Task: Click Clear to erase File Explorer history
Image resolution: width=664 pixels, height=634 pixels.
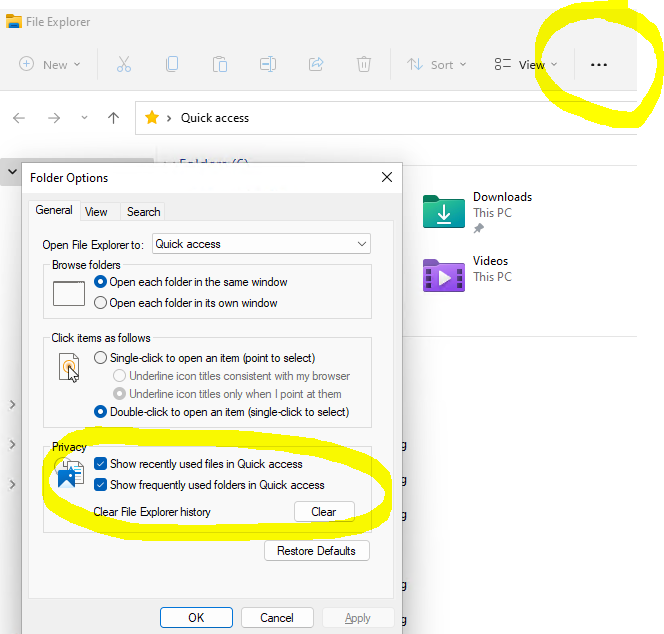Action: pyautogui.click(x=324, y=512)
